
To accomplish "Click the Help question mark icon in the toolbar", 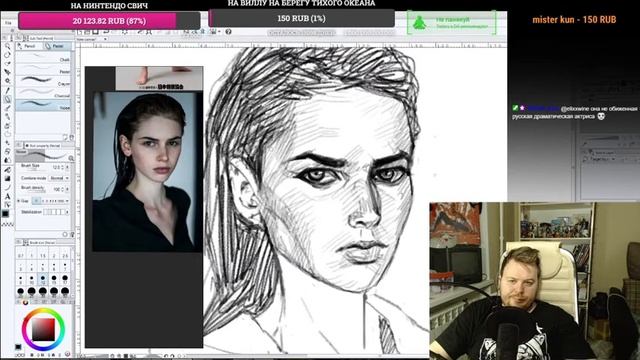I will point(228,31).
